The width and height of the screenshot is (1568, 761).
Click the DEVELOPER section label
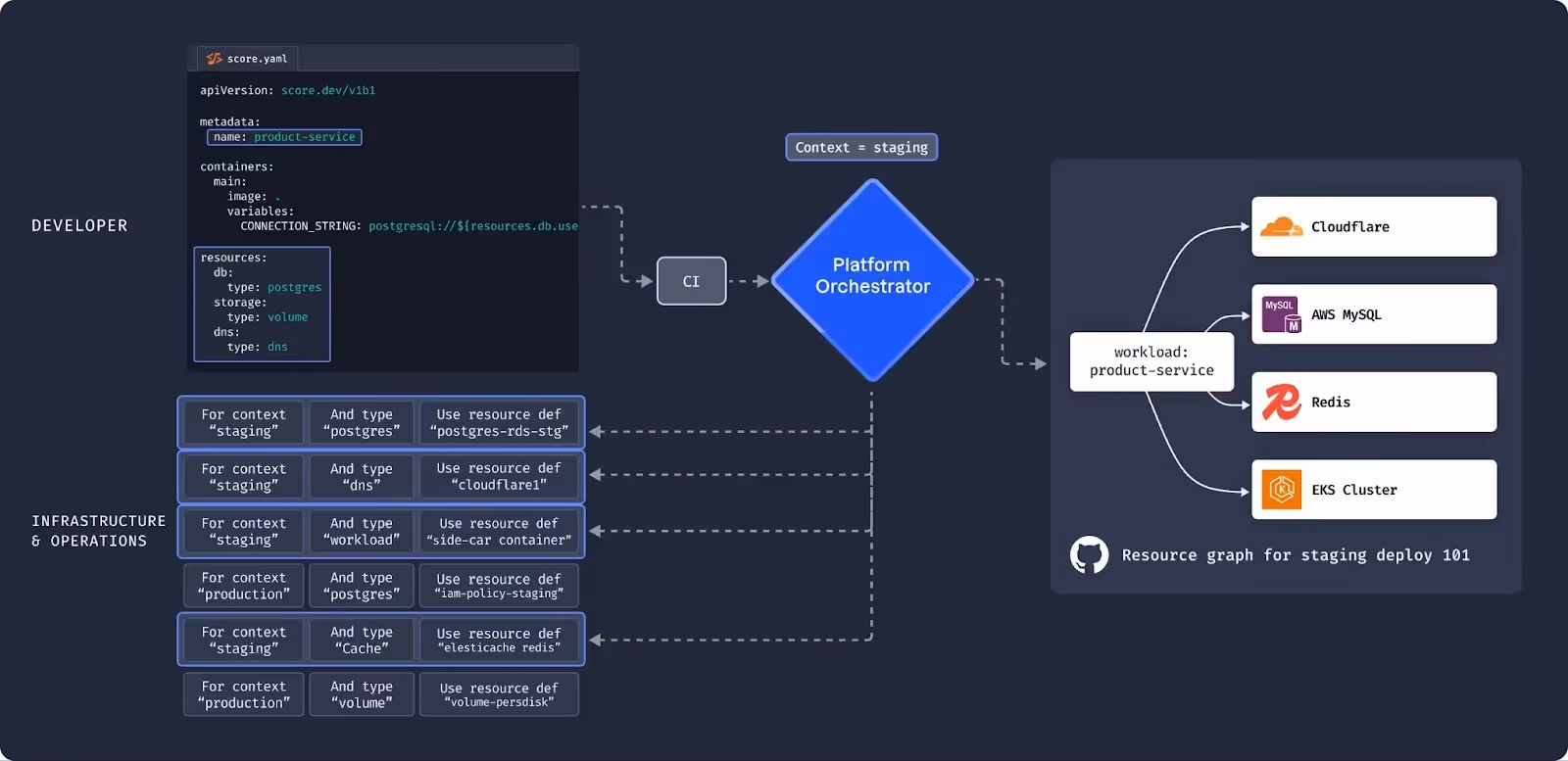(79, 226)
